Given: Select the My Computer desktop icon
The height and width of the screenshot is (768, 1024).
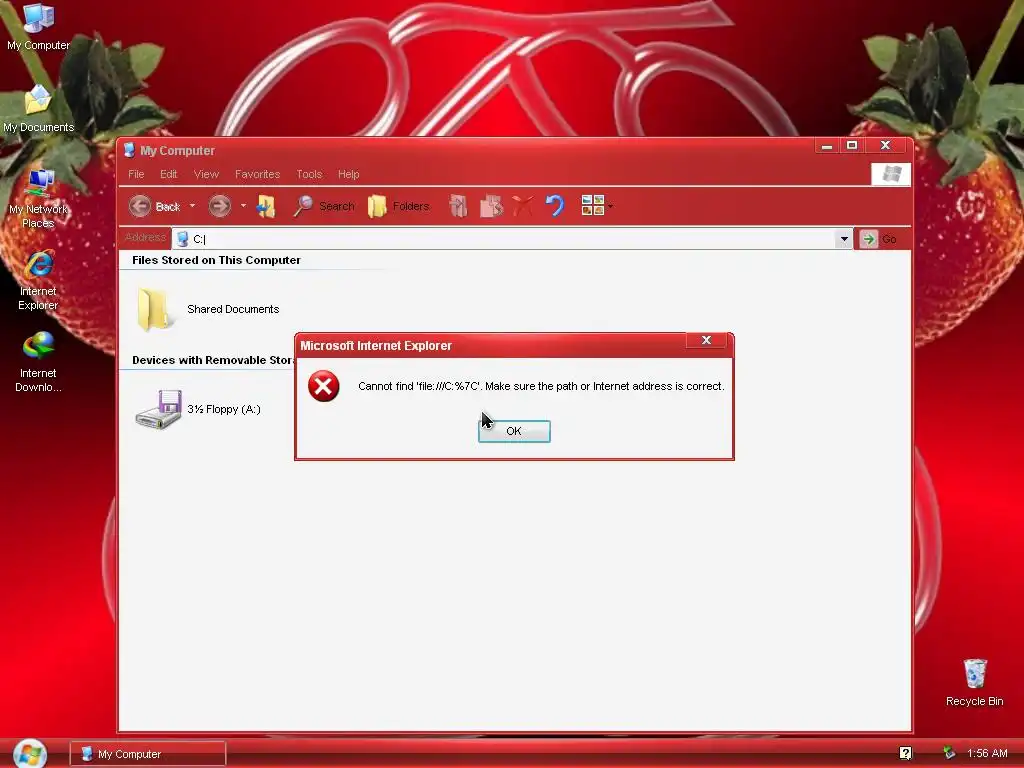Looking at the screenshot, I should [x=39, y=27].
